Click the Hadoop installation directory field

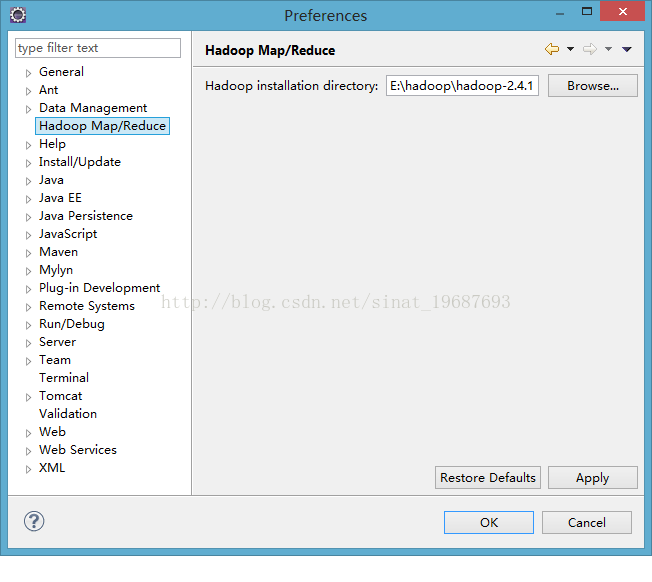click(x=462, y=86)
